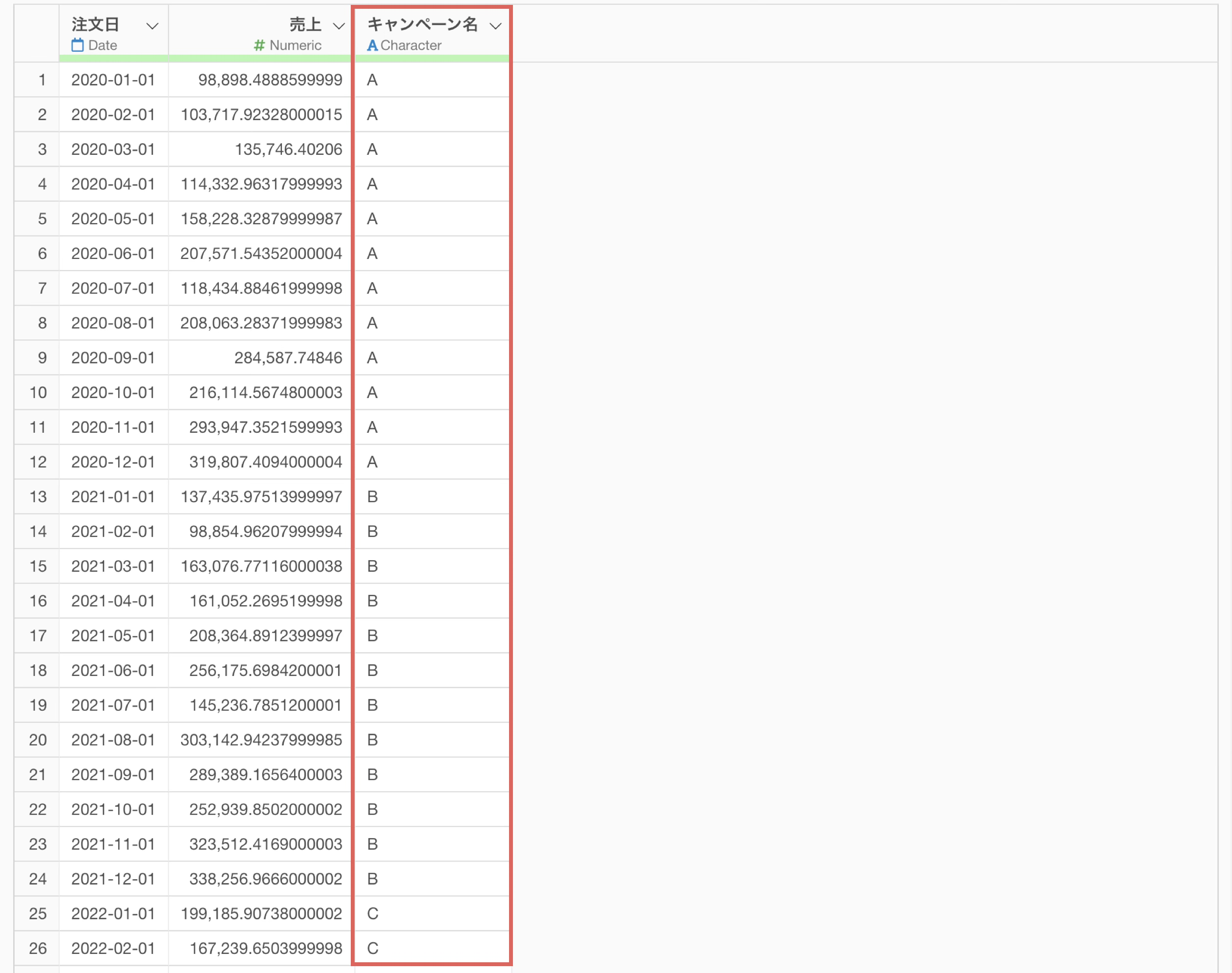Click the green bar under 売上 column
The height and width of the screenshot is (973, 1232).
tap(259, 58)
